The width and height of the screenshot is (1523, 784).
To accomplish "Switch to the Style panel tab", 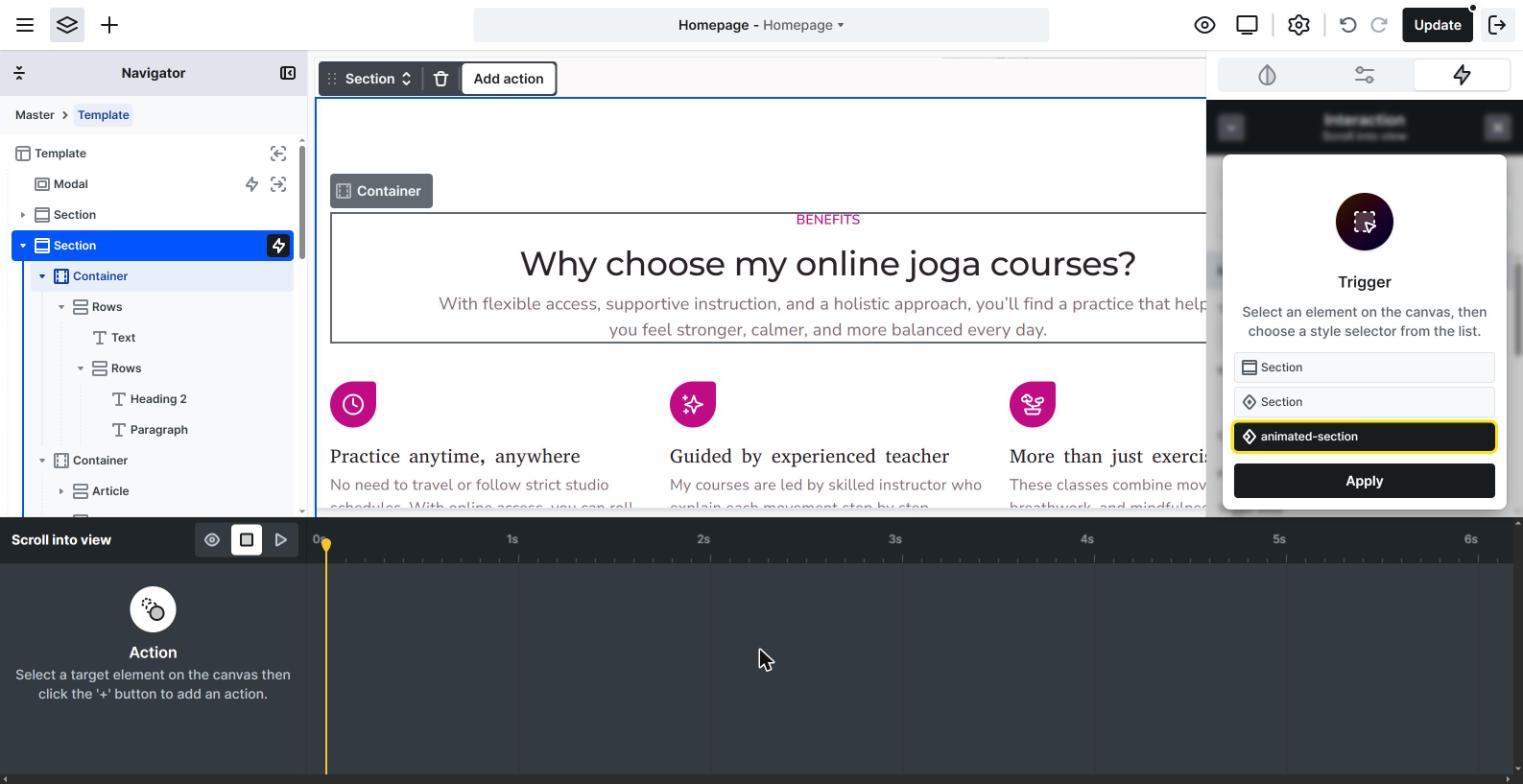I will (x=1267, y=75).
